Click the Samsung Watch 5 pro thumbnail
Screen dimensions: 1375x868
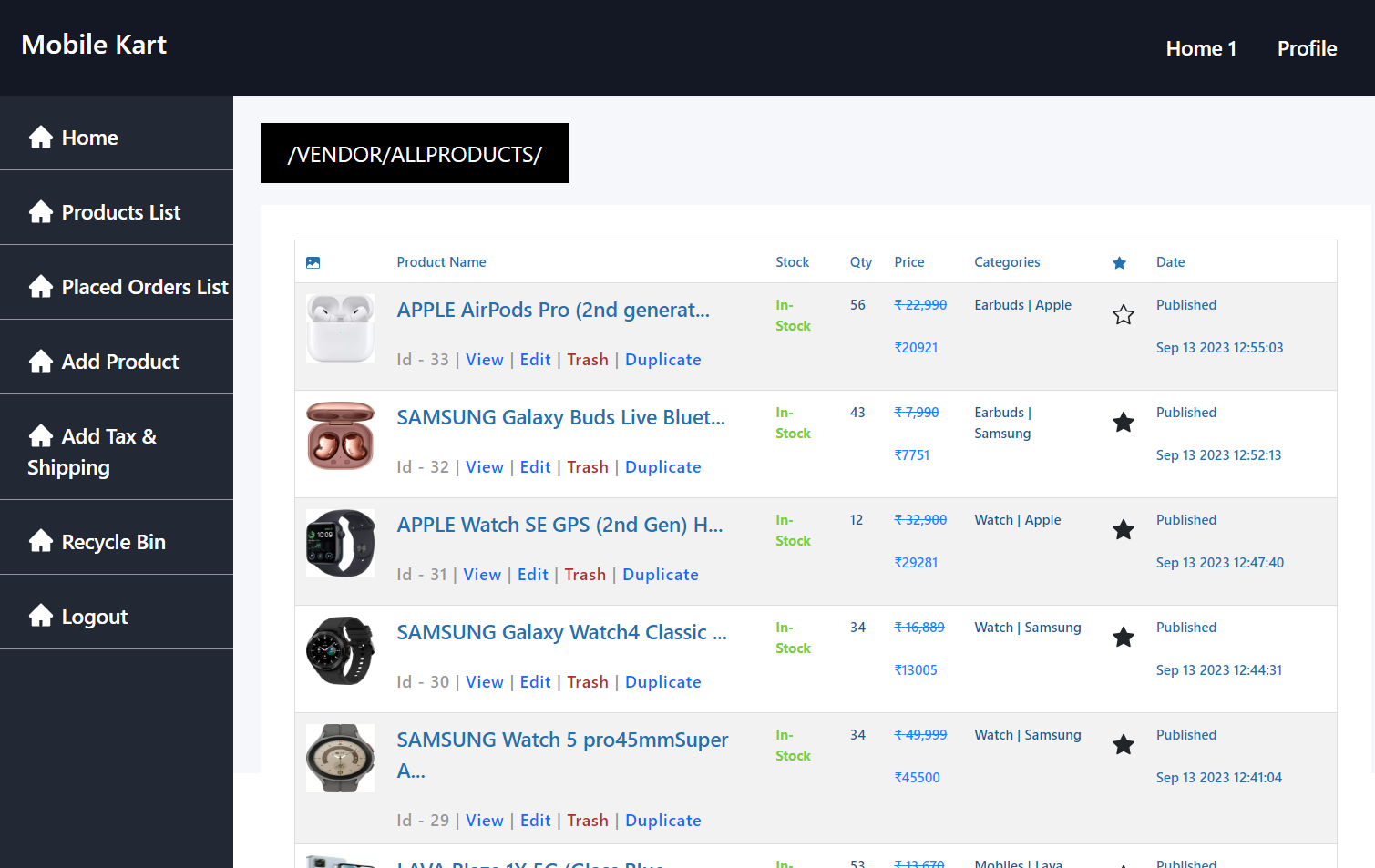pyautogui.click(x=340, y=758)
